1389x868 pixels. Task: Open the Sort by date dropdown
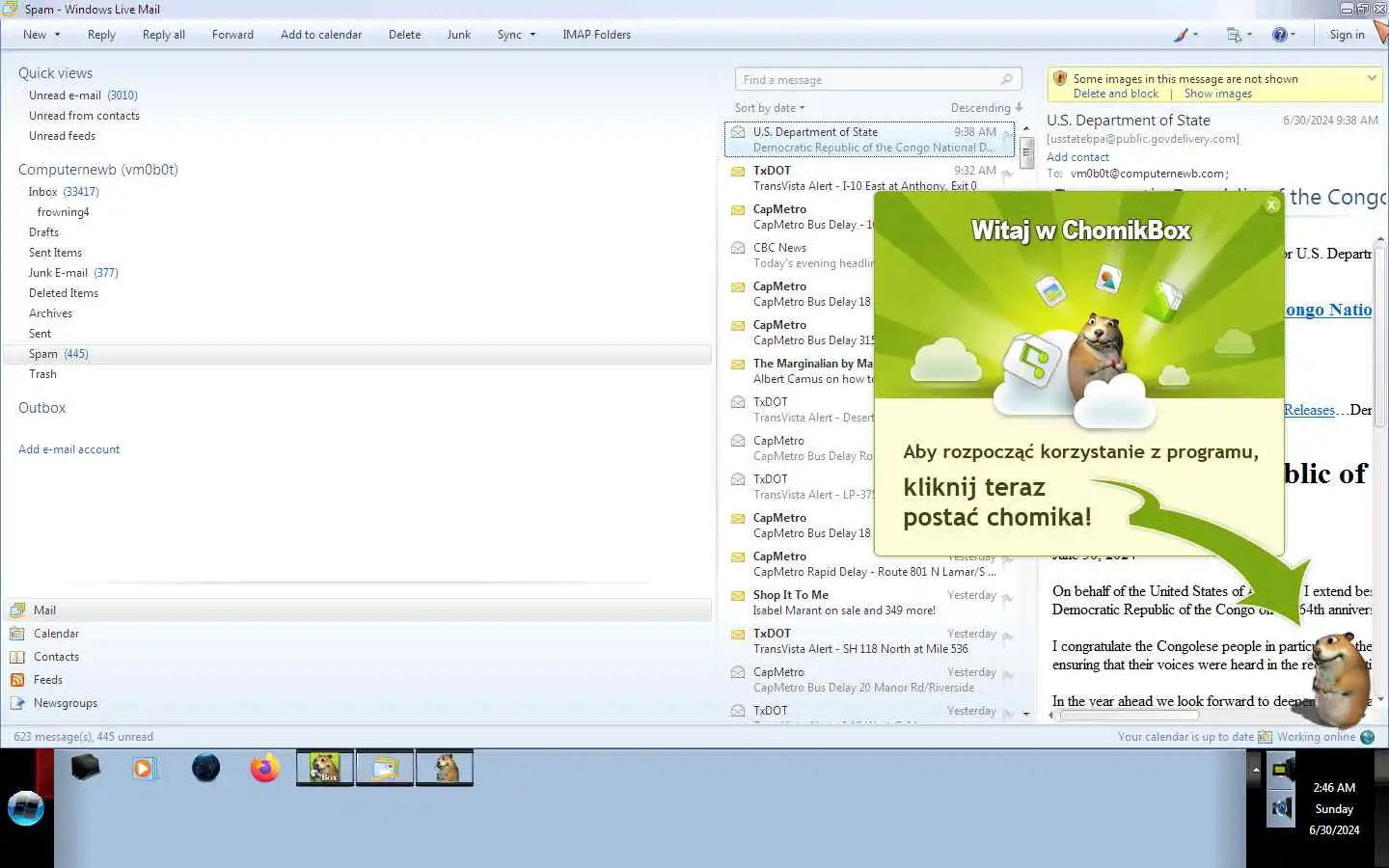tap(770, 108)
